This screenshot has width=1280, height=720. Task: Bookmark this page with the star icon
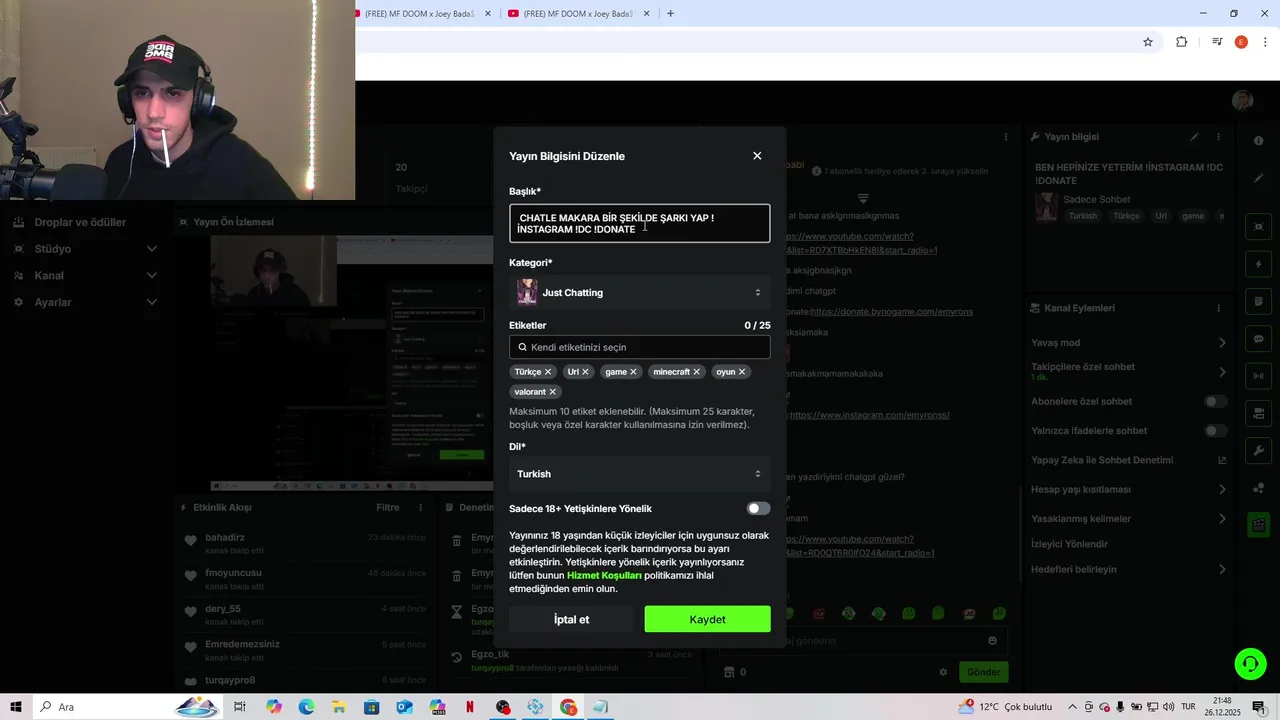click(1148, 42)
